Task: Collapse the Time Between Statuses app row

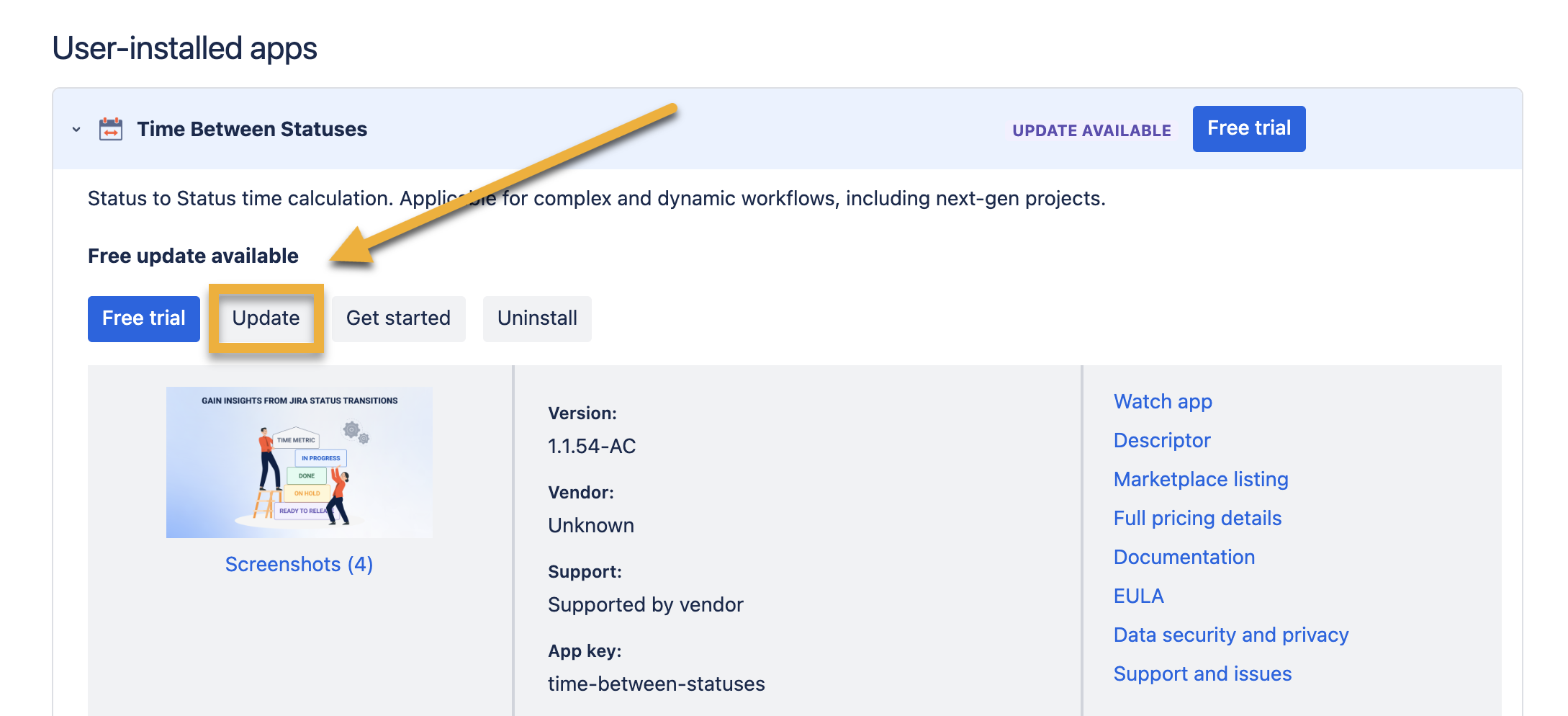Action: point(76,130)
